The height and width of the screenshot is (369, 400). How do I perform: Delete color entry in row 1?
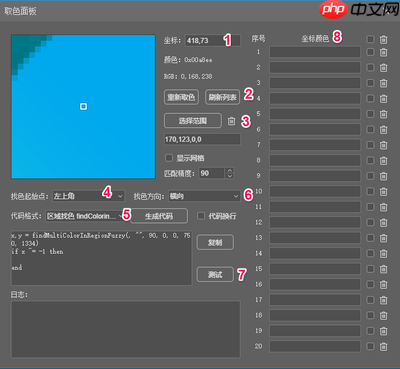(x=383, y=52)
